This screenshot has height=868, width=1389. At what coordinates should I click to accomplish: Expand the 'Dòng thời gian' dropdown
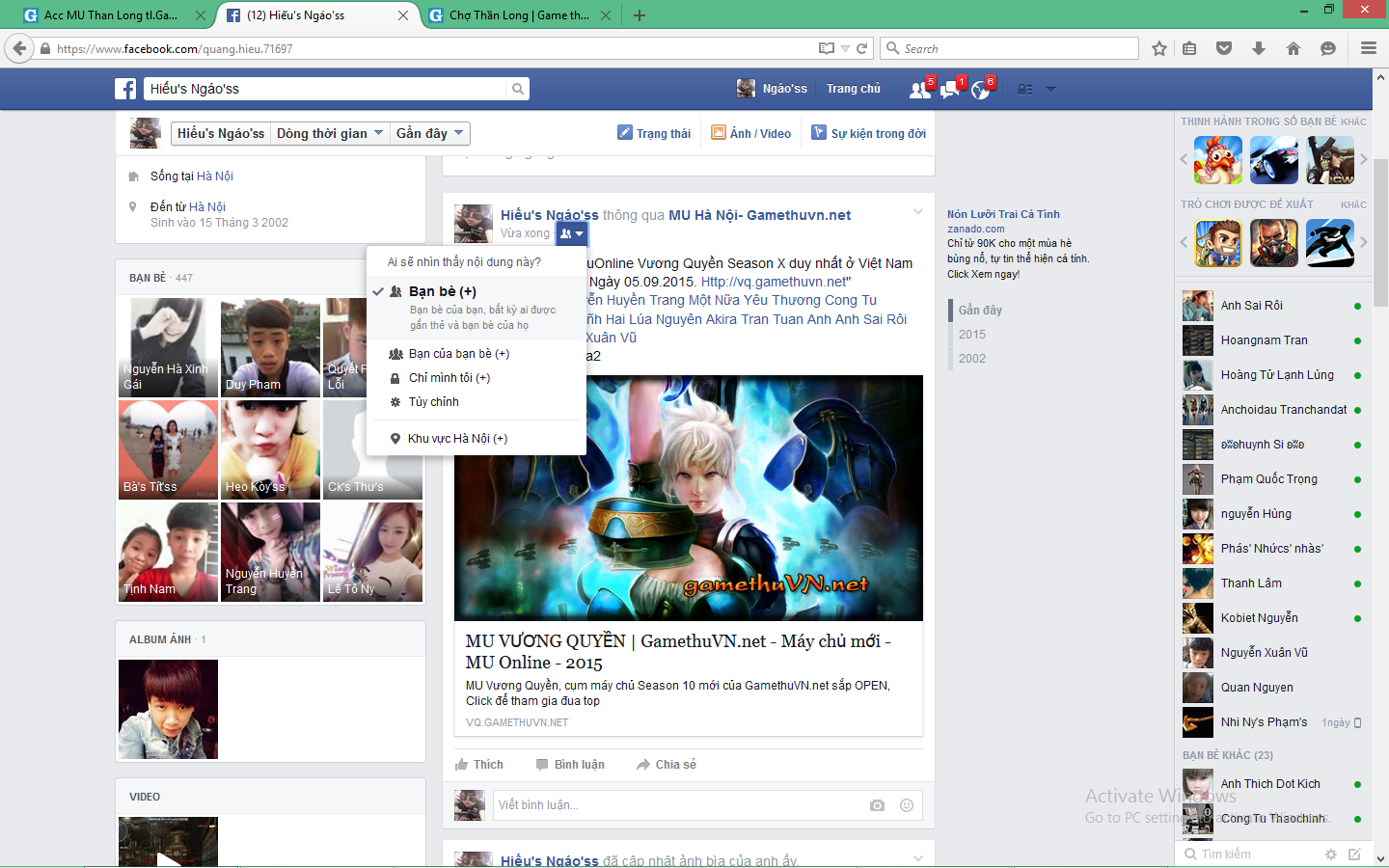coord(330,133)
